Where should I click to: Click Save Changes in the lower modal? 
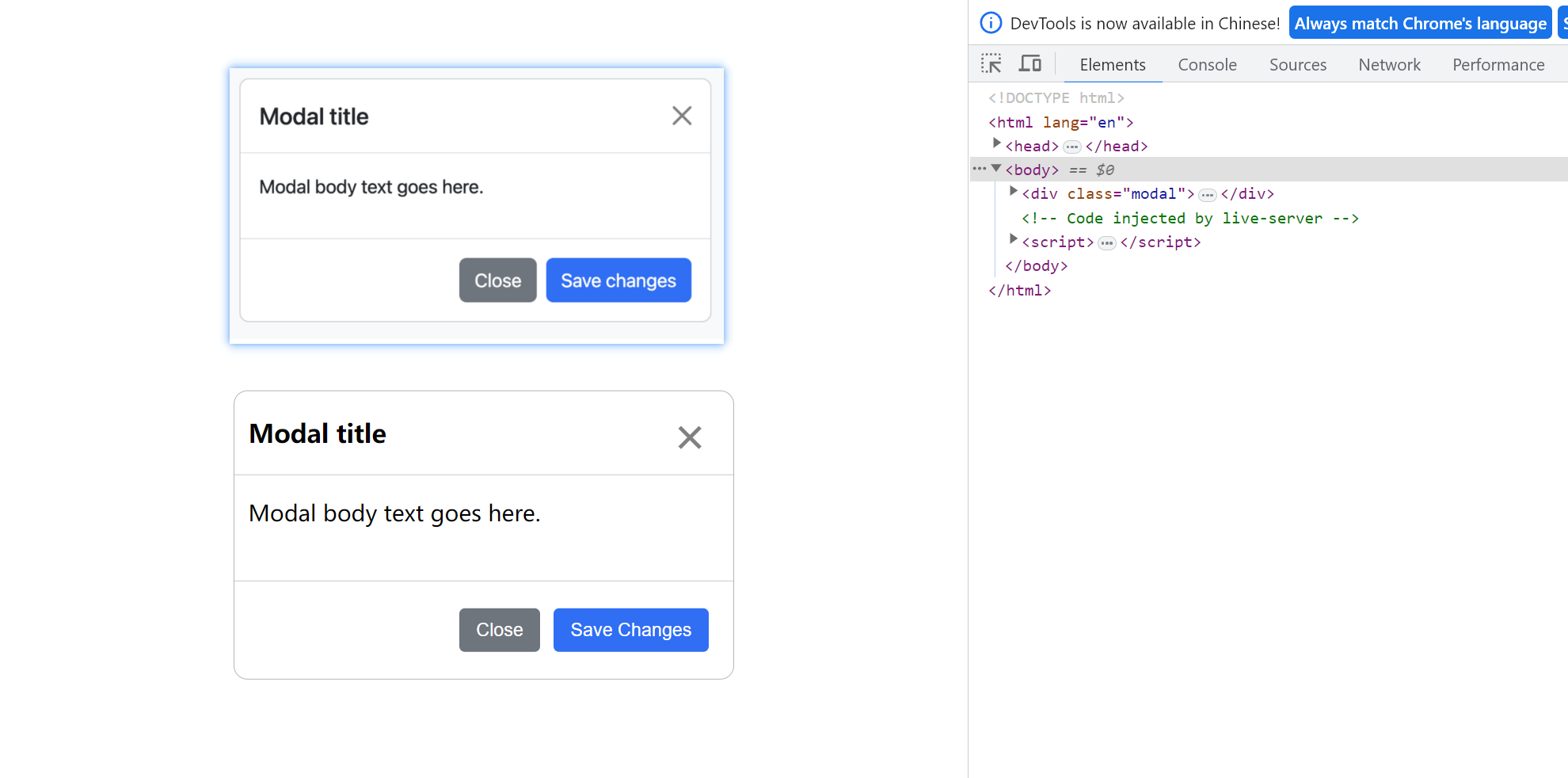(630, 630)
